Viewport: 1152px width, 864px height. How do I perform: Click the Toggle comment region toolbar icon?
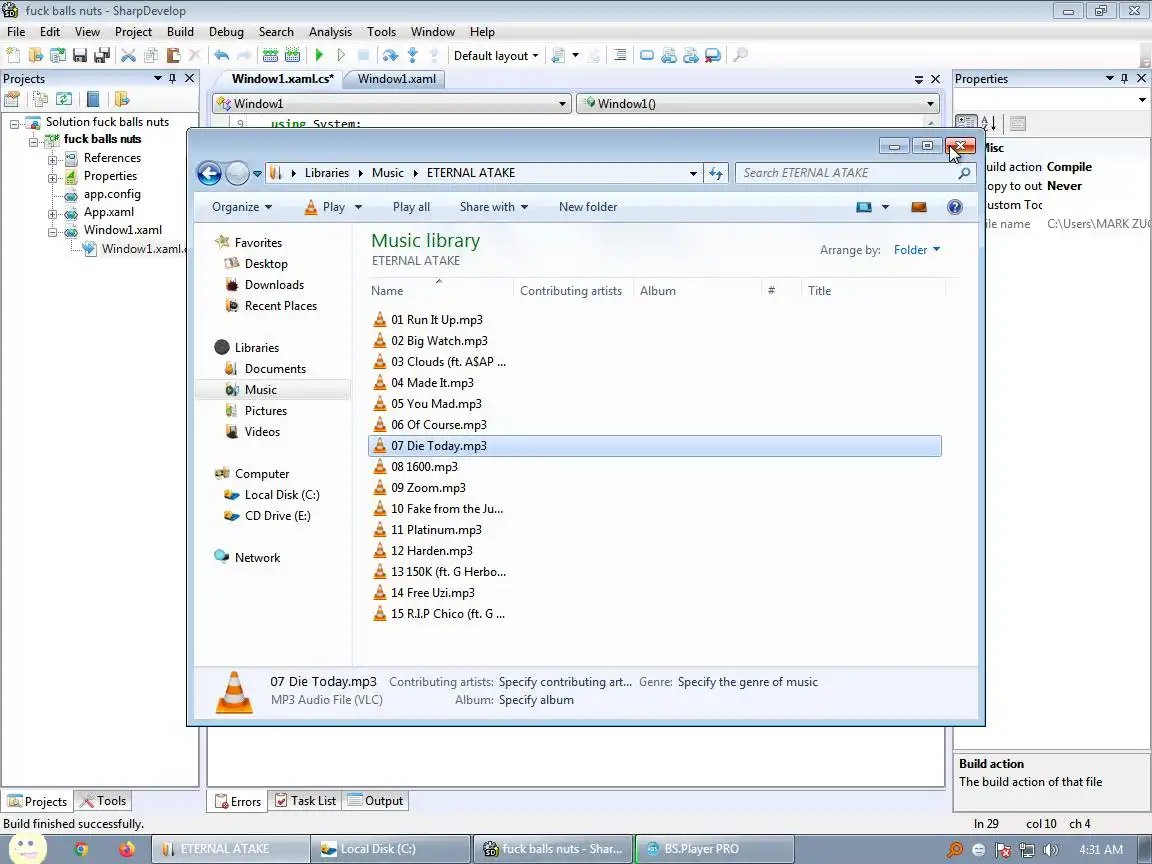coord(619,55)
